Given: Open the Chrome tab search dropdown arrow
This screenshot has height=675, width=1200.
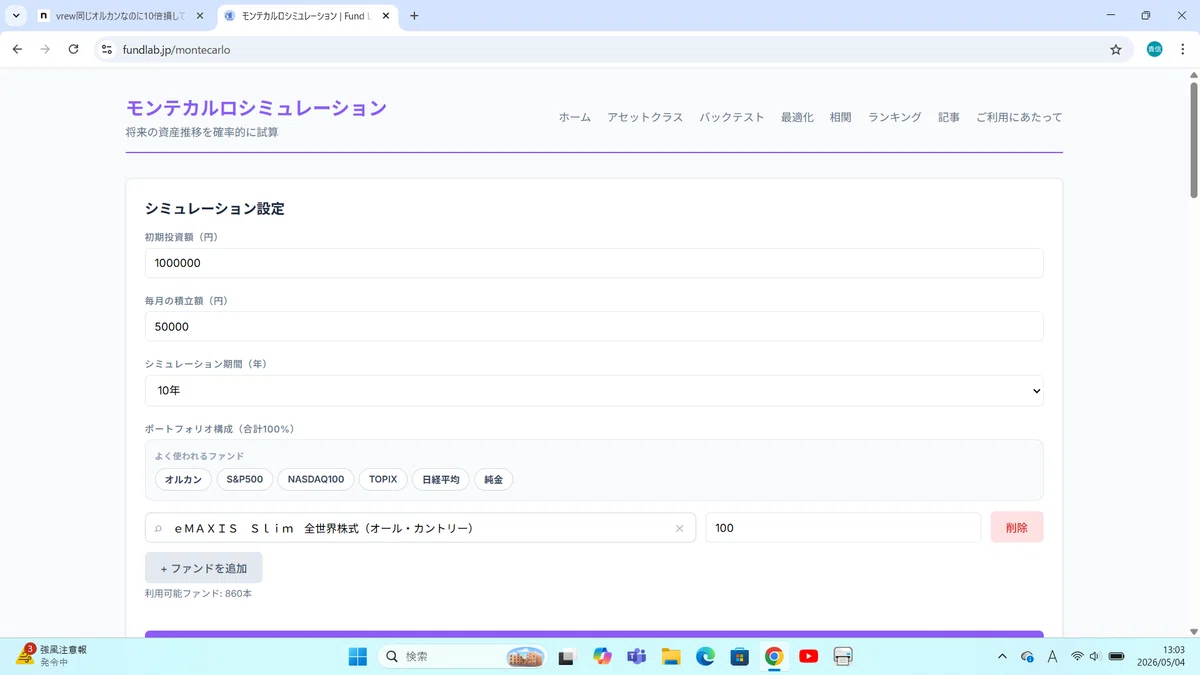Looking at the screenshot, I should (x=16, y=16).
